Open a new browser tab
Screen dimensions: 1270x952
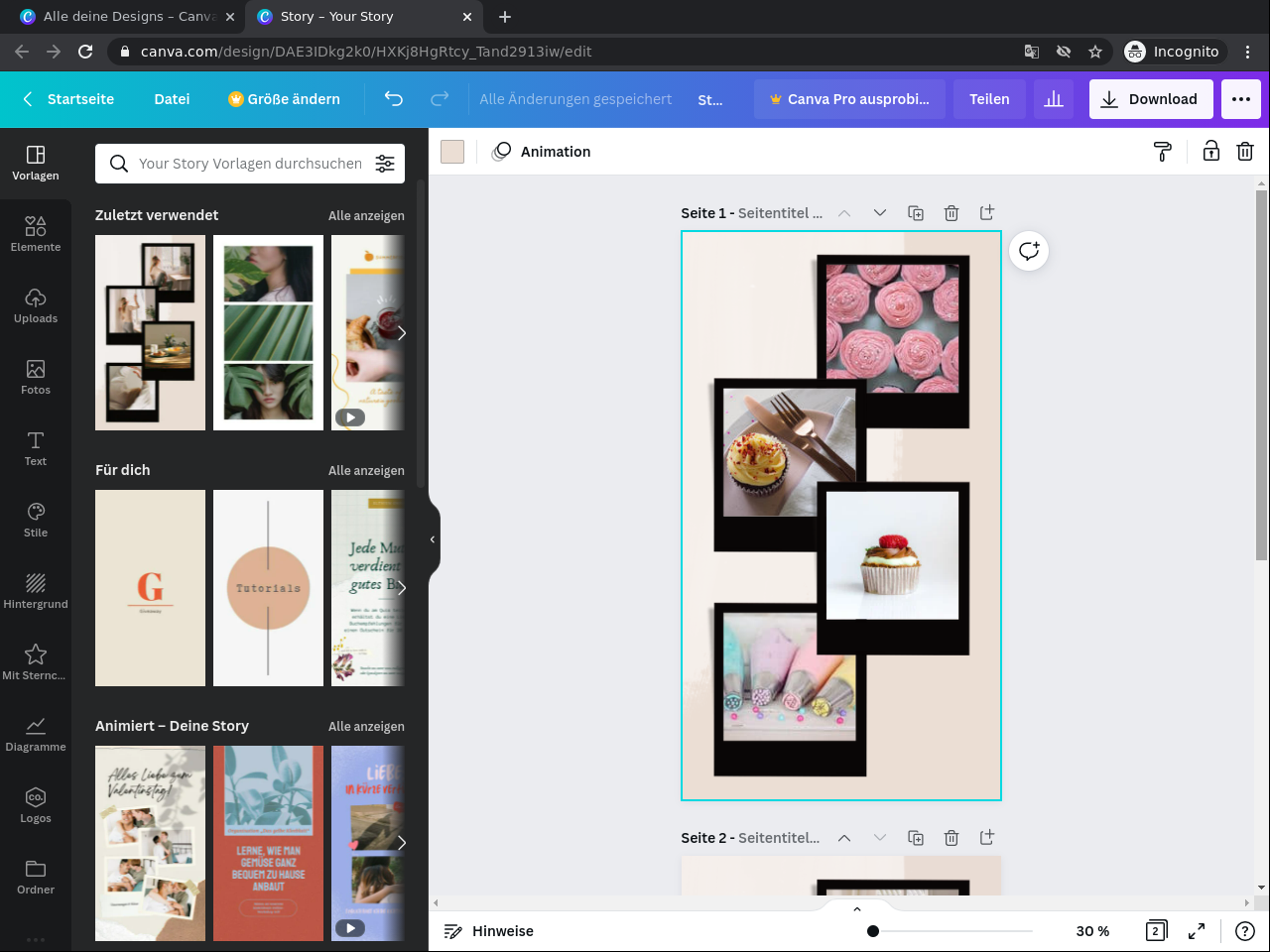(505, 17)
